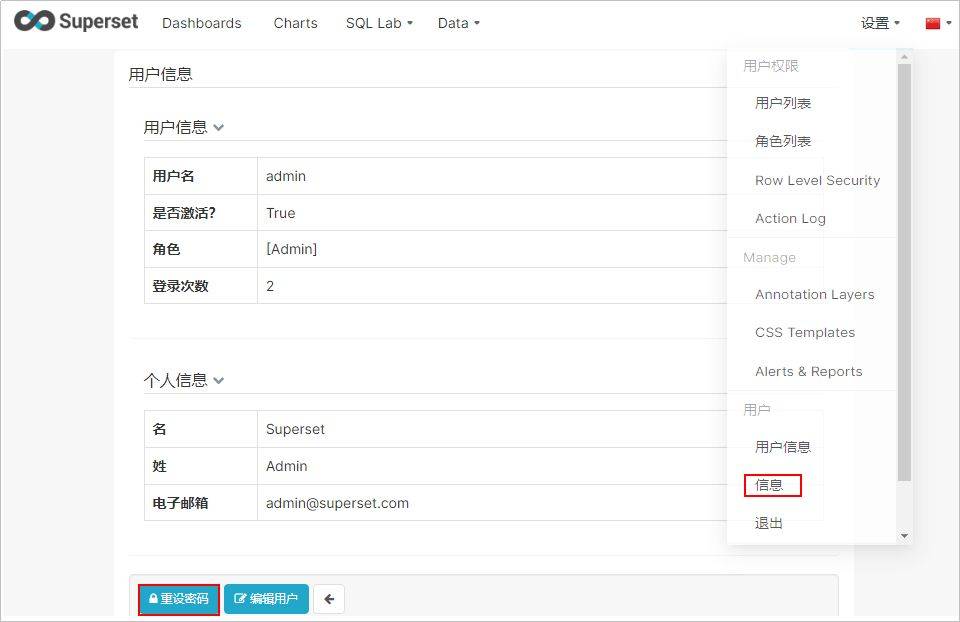960x622 pixels.
Task: Click the back arrow button
Action: click(329, 599)
